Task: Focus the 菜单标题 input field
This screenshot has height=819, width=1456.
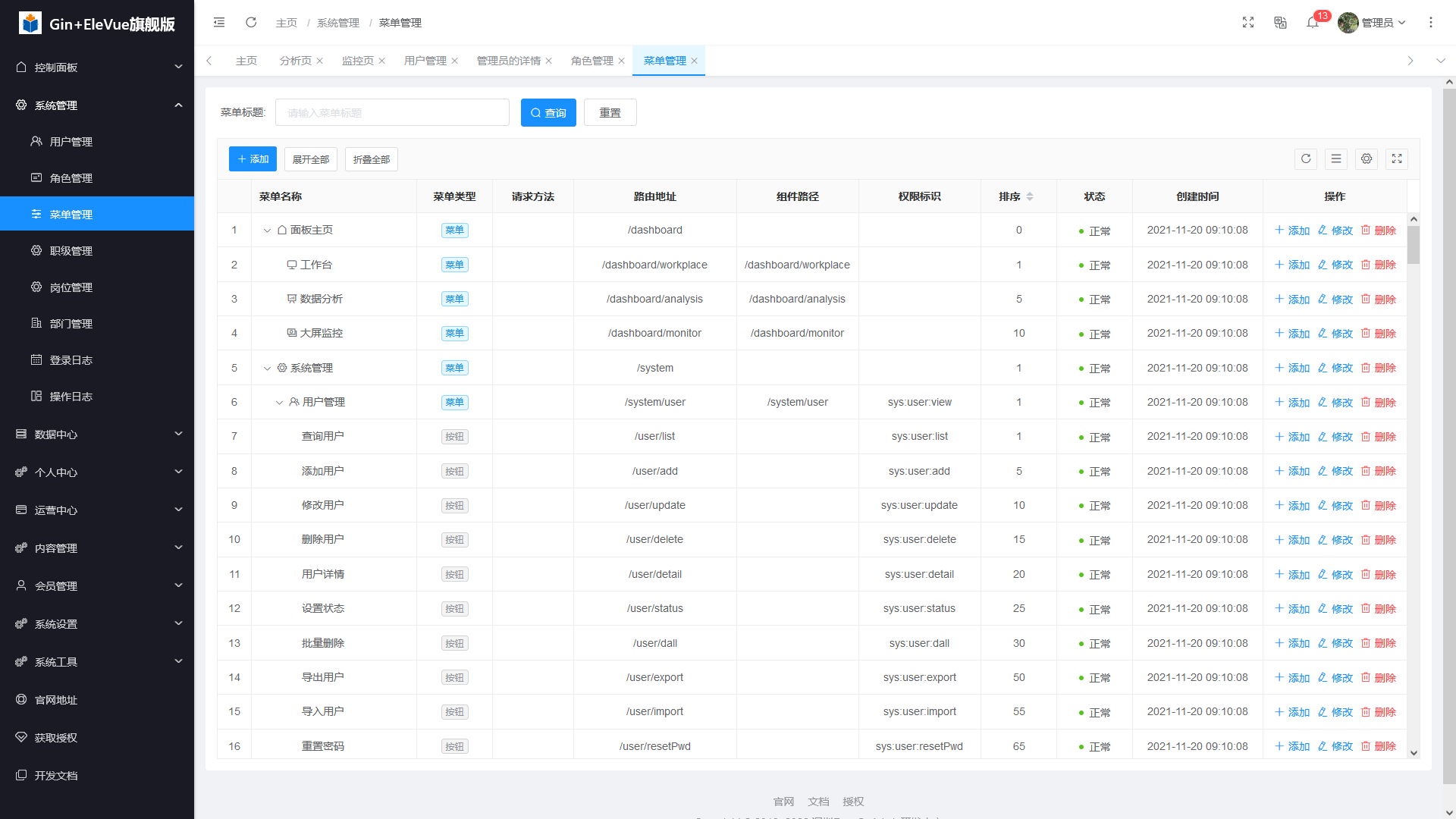Action: pos(392,113)
